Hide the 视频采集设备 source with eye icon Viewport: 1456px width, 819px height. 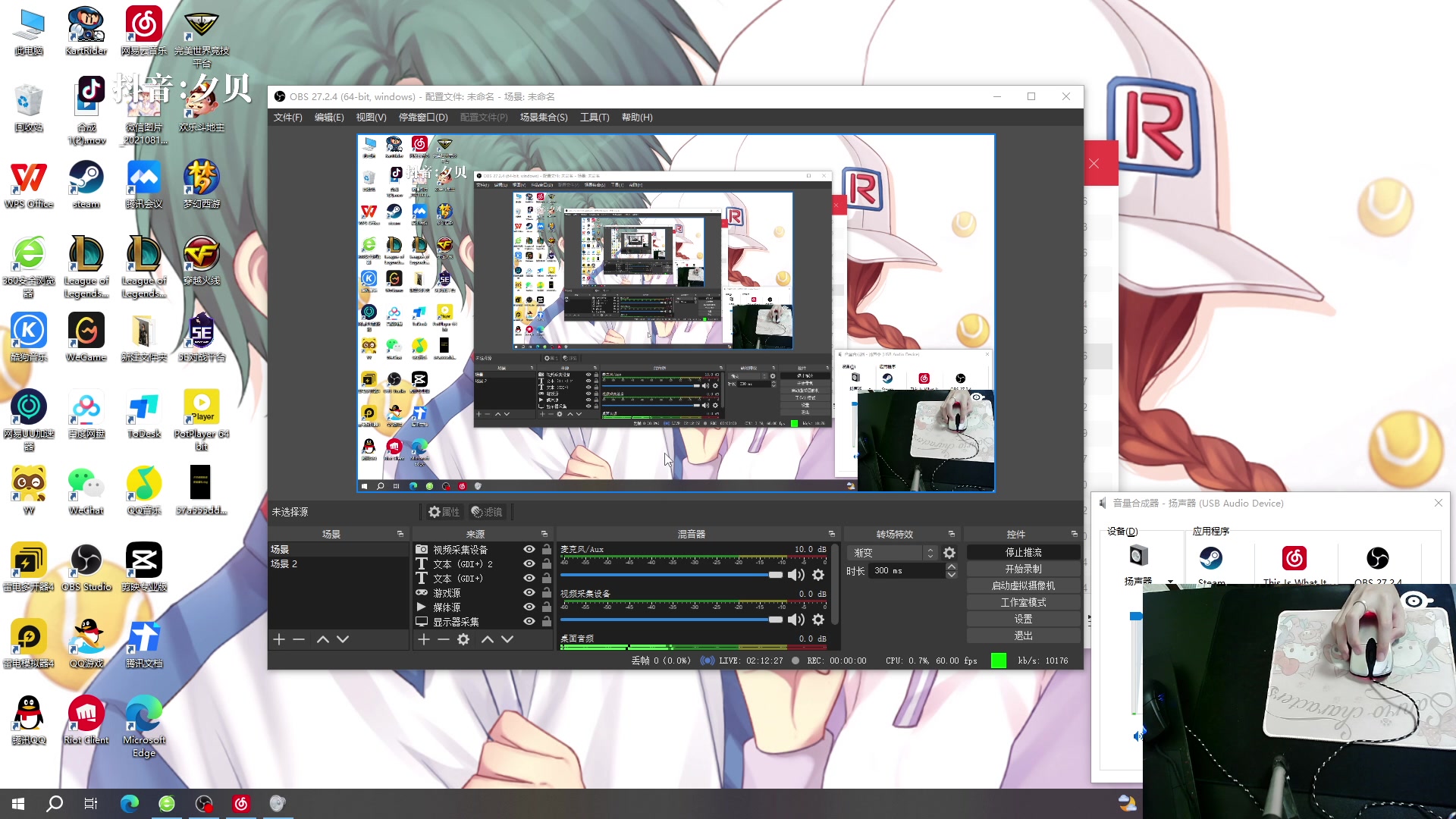click(x=529, y=549)
